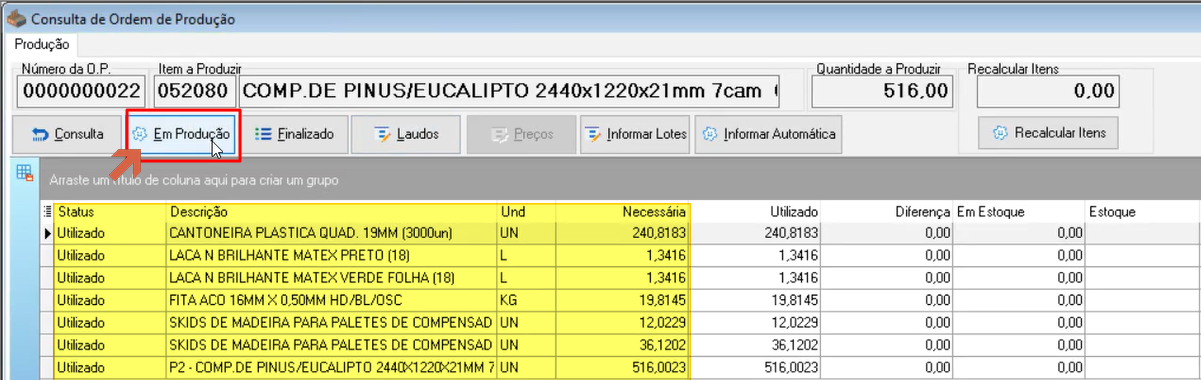Select row P2 - COMP.DE PINUS/EUCALIPTO
This screenshot has width=1201, height=380.
pos(620,368)
